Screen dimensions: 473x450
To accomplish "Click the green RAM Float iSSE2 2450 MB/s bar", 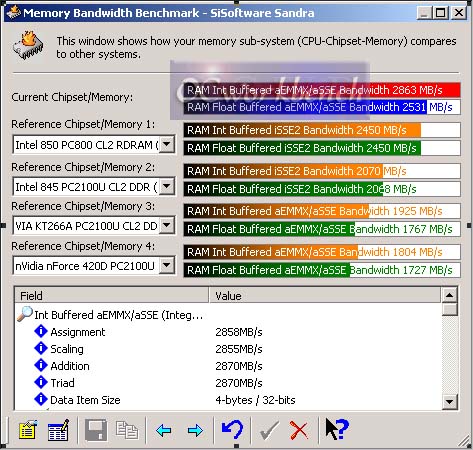I will pos(322,148).
